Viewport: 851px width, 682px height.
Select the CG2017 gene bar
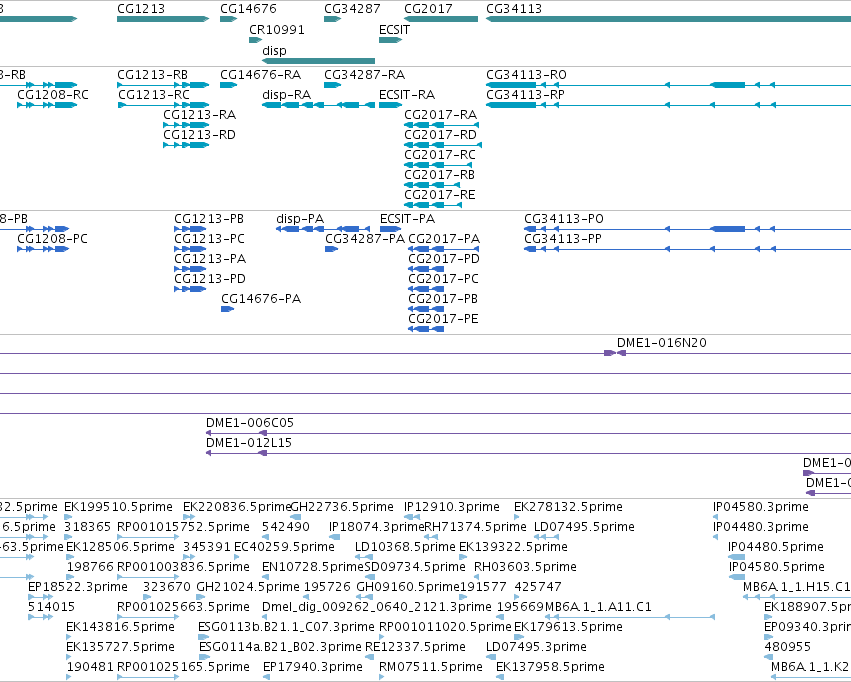point(441,19)
